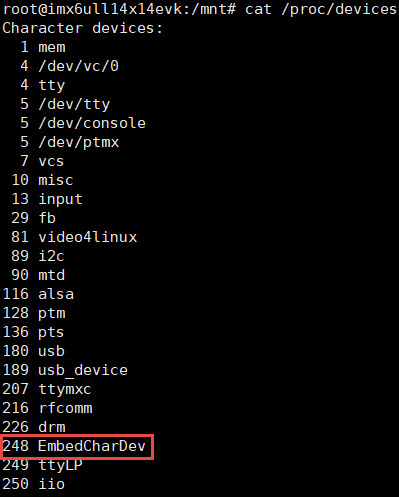Click the highlighted EmbedCharDev entry

coord(77,446)
